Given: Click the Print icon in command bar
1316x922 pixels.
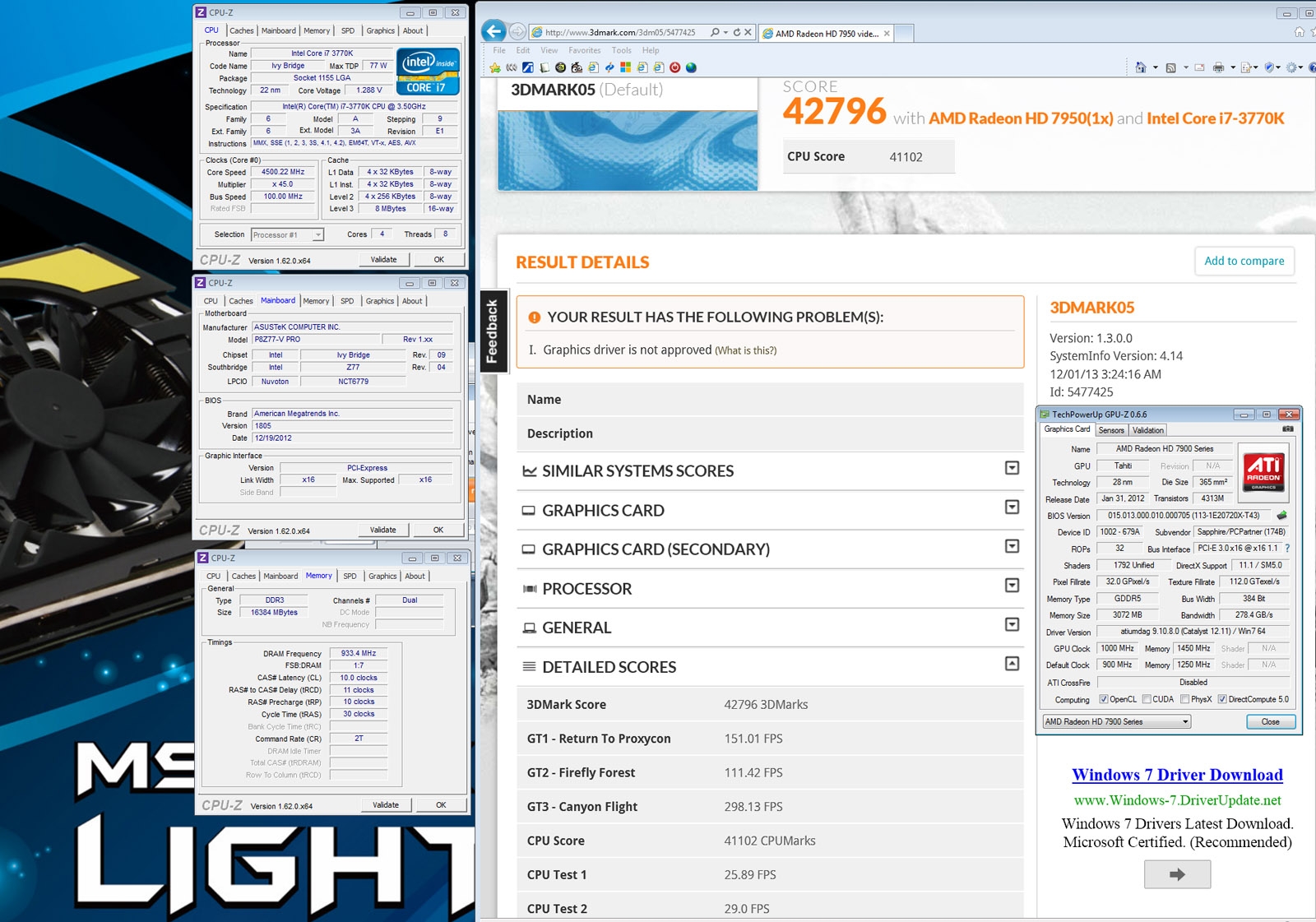Looking at the screenshot, I should pyautogui.click(x=1218, y=67).
